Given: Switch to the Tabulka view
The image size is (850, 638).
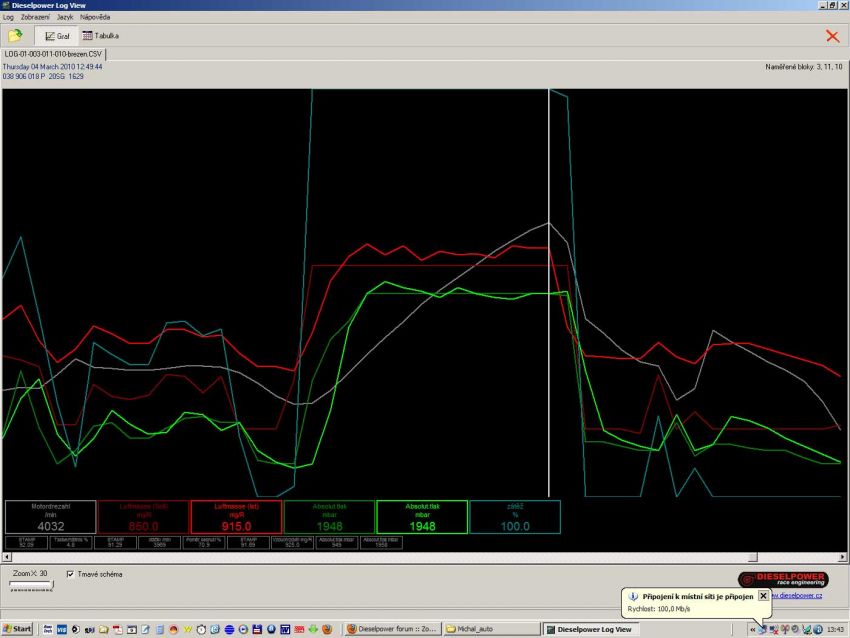Looking at the screenshot, I should (101, 36).
